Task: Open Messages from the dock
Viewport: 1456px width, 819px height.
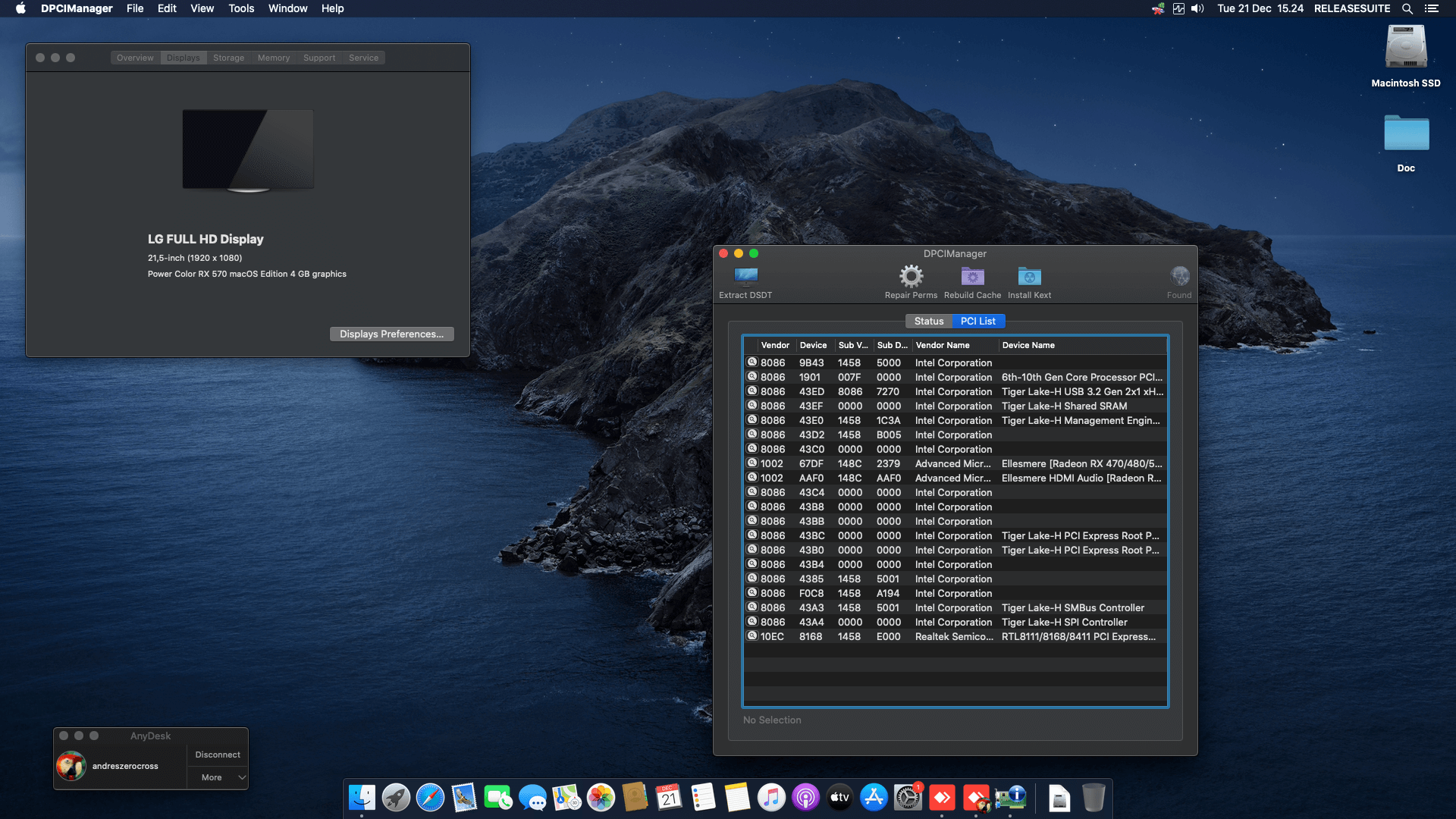Action: [x=532, y=798]
